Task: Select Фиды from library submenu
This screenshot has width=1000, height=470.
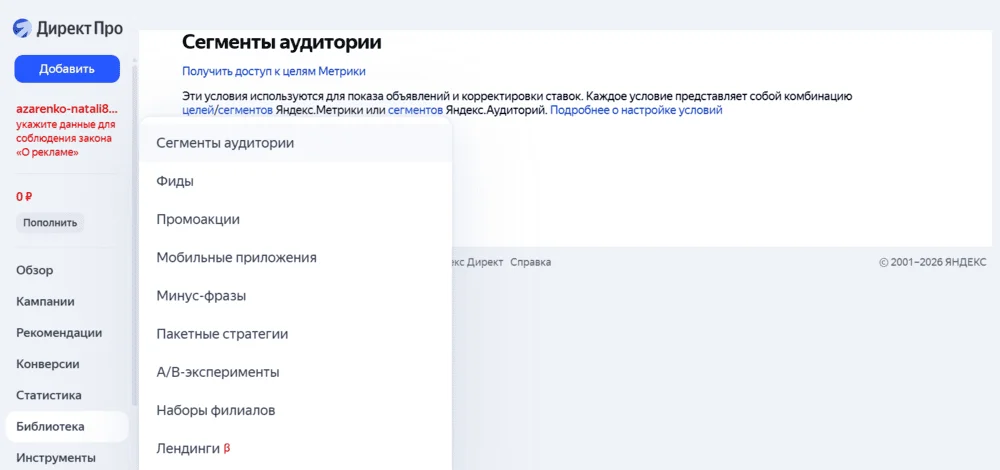Action: (x=175, y=181)
